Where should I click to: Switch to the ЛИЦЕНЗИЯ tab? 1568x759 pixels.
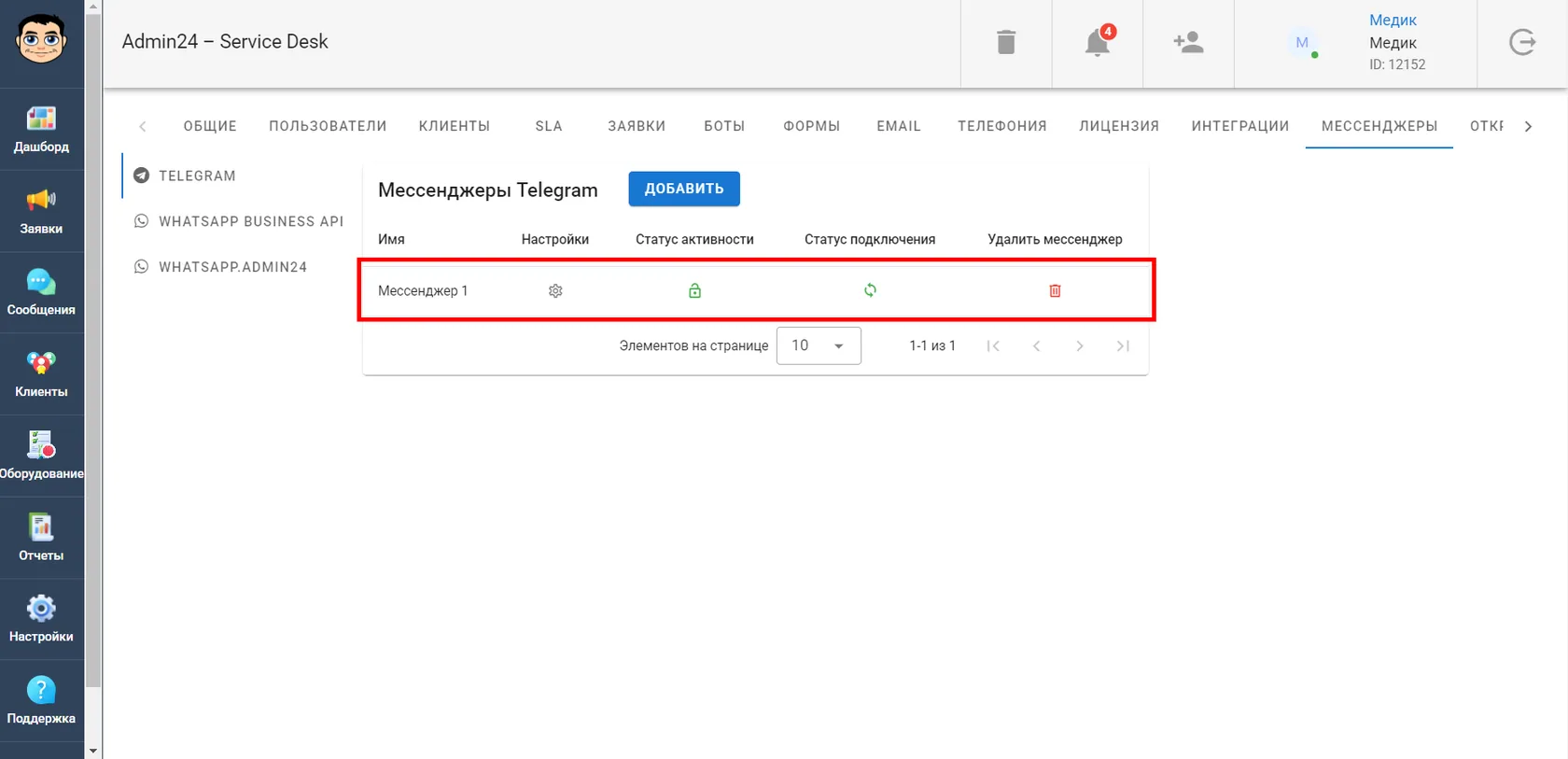(x=1119, y=126)
